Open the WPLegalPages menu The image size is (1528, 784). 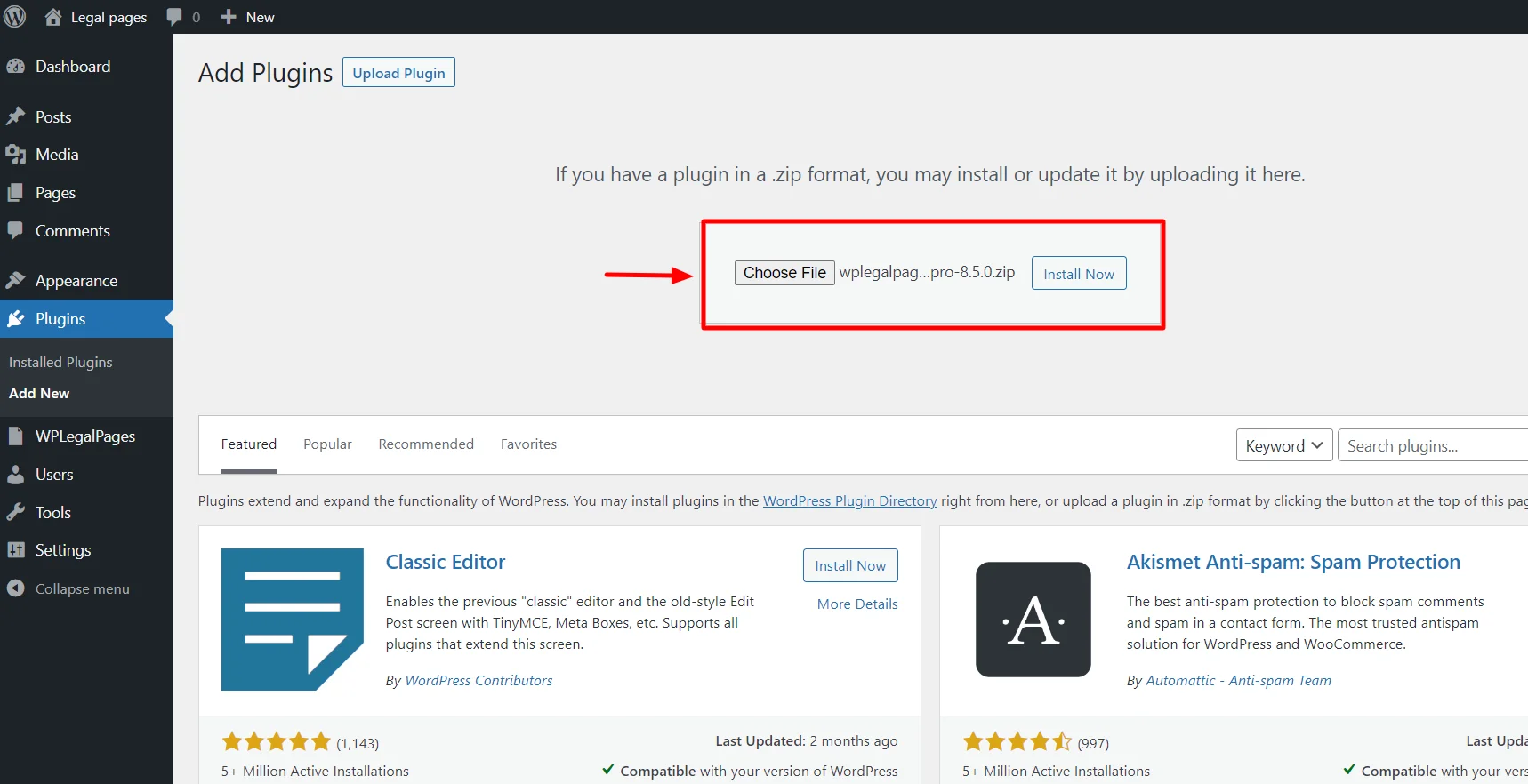pyautogui.click(x=86, y=436)
